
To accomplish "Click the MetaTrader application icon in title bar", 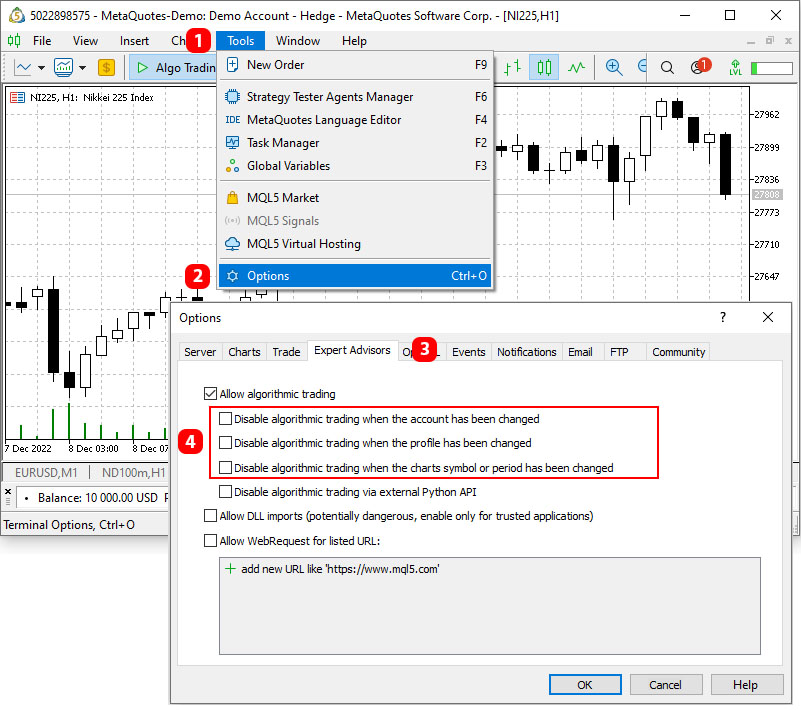I will pyautogui.click(x=16, y=15).
